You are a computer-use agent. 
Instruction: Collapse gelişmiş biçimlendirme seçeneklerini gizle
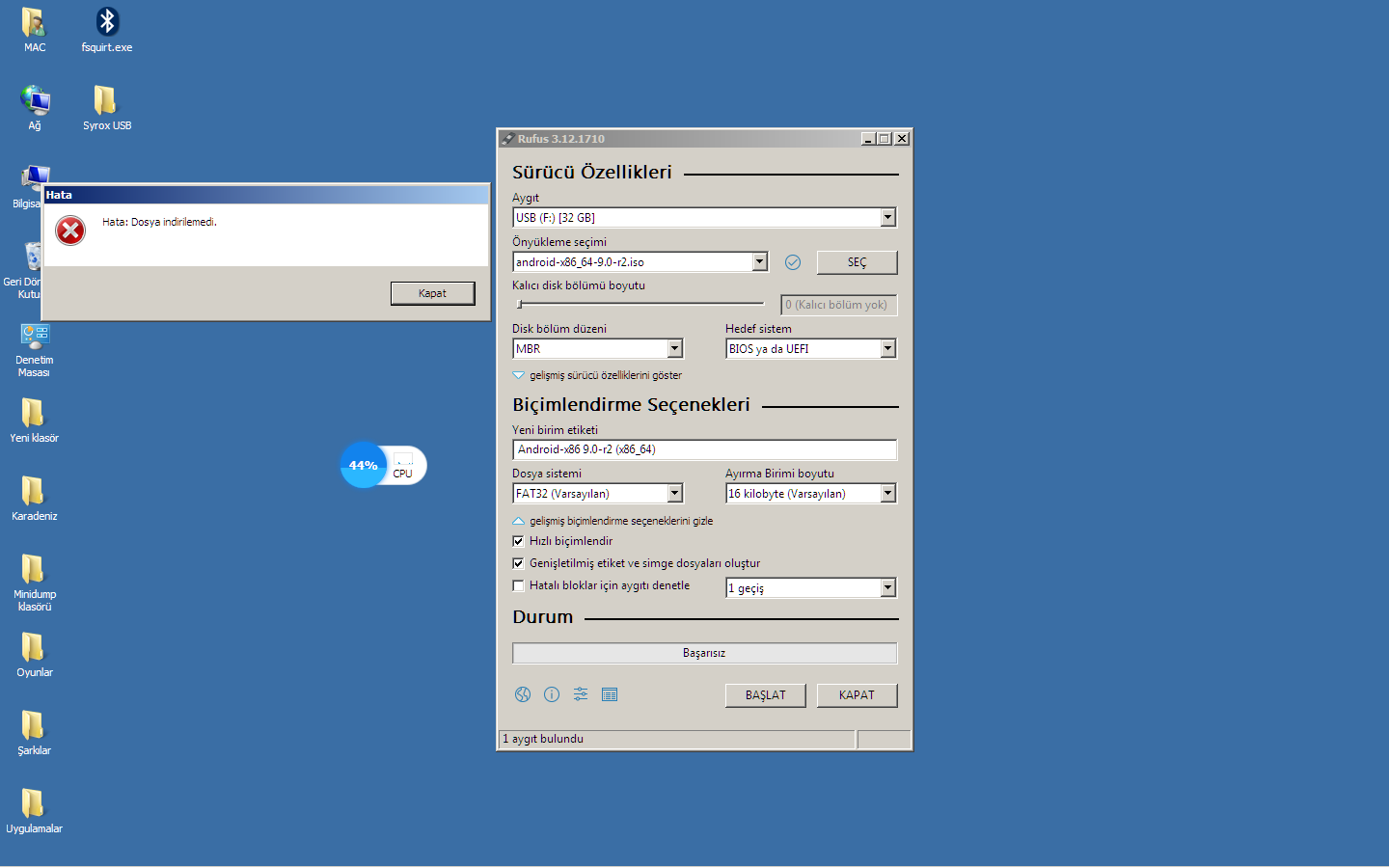click(613, 521)
